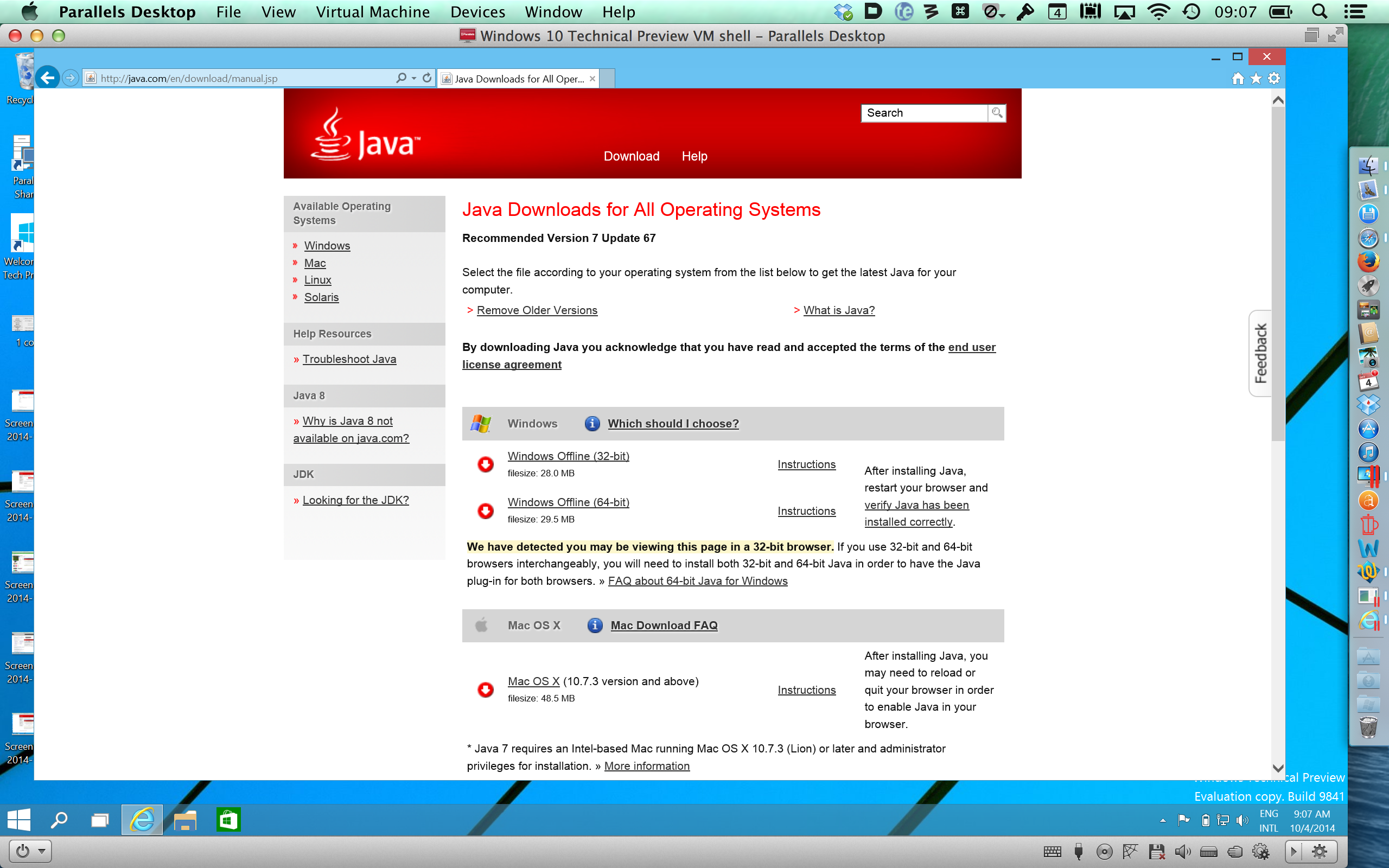Screen dimensions: 1389x868
Task: Refresh the page in Internet Explorer
Action: pyautogui.click(x=427, y=78)
